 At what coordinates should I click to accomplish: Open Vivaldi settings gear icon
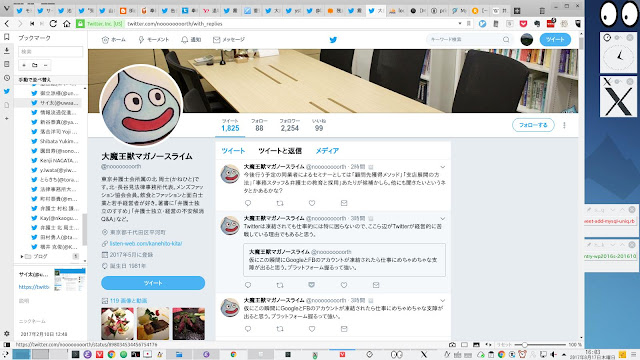(7, 333)
